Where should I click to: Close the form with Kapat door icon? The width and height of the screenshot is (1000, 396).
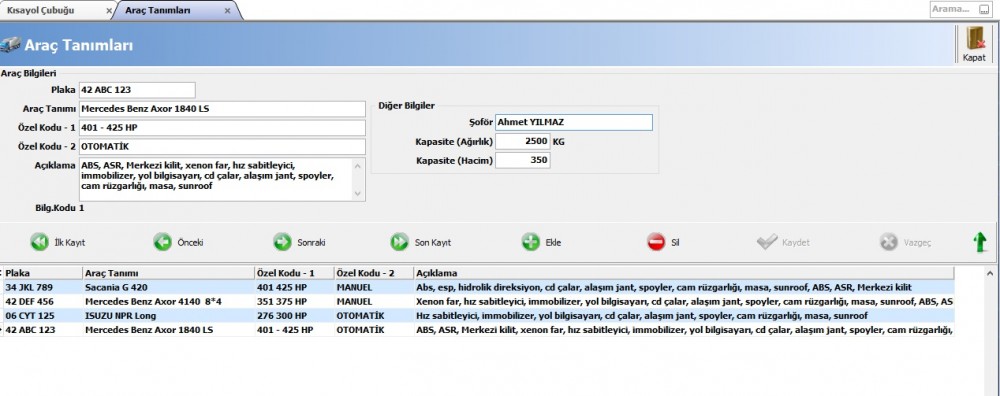click(x=974, y=44)
